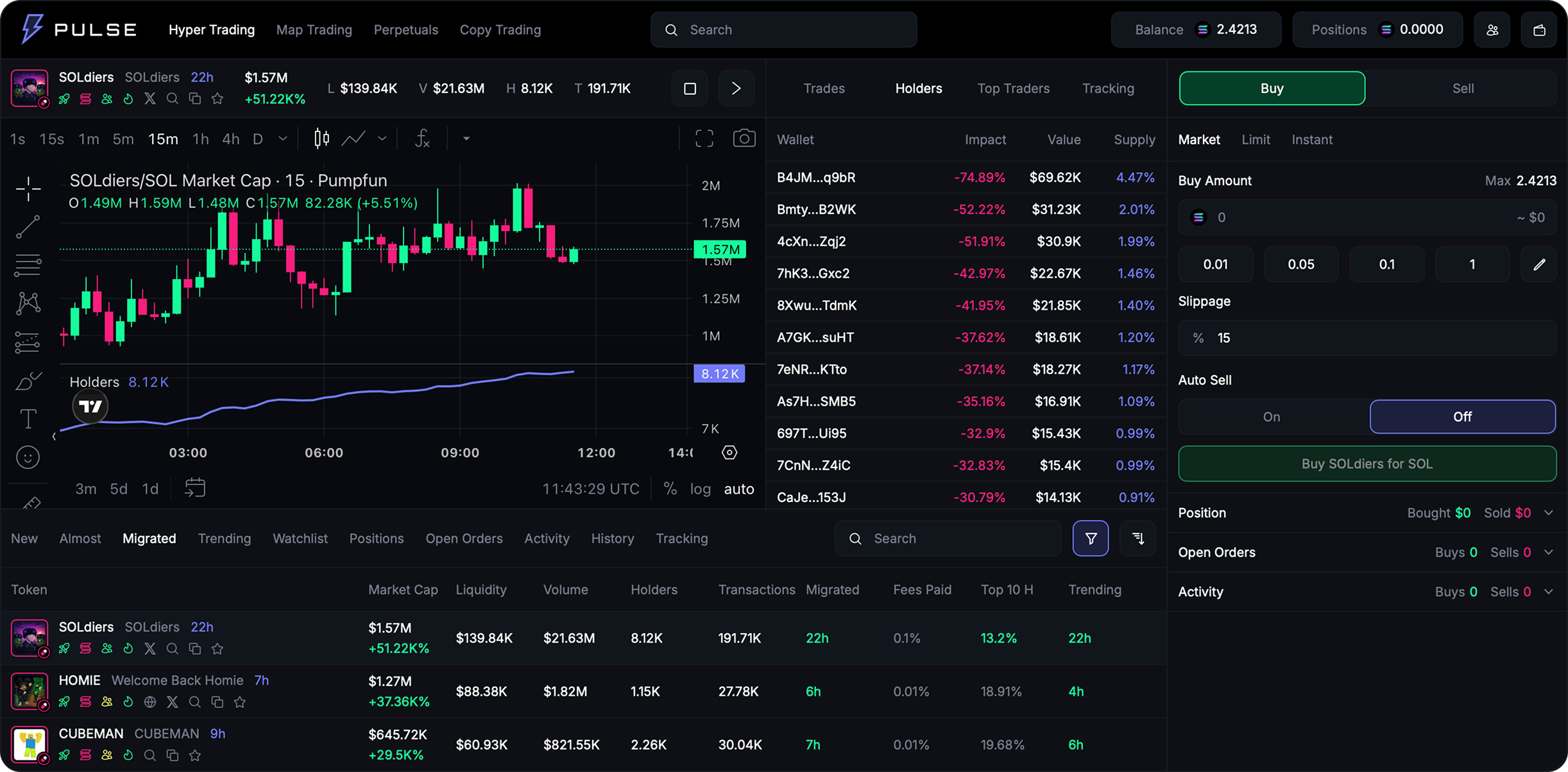Select the brush drawing tool
1568x772 pixels.
tap(28, 381)
